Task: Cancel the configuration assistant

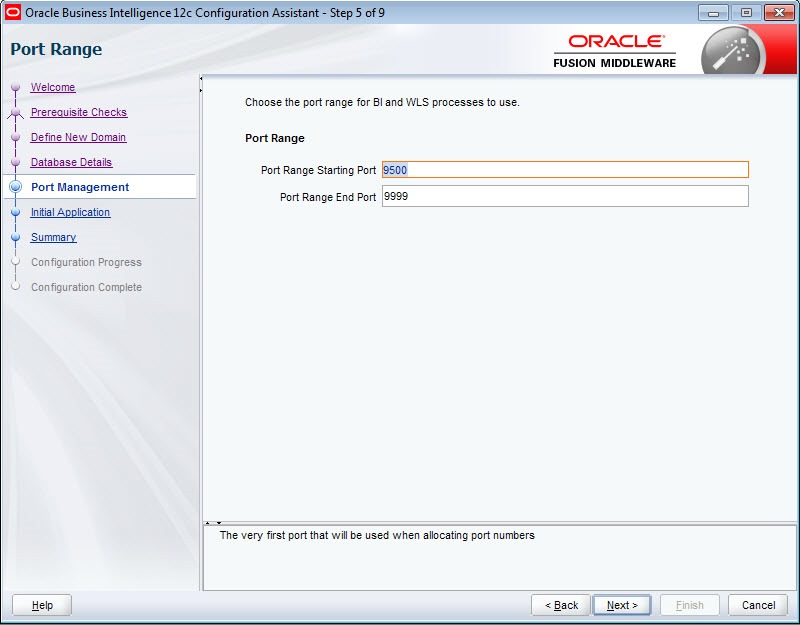Action: [758, 605]
